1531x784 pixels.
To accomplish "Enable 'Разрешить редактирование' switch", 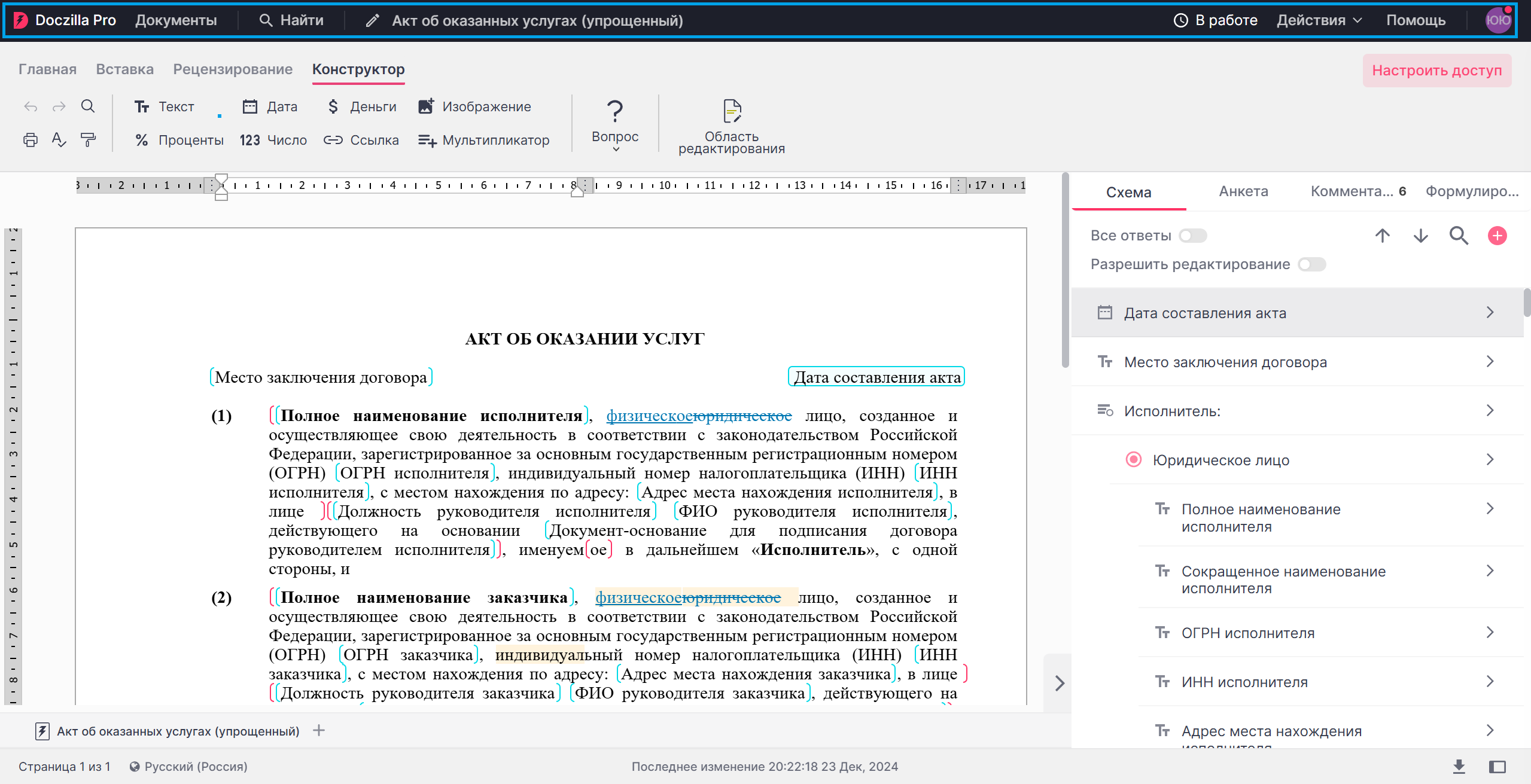I will [1311, 264].
